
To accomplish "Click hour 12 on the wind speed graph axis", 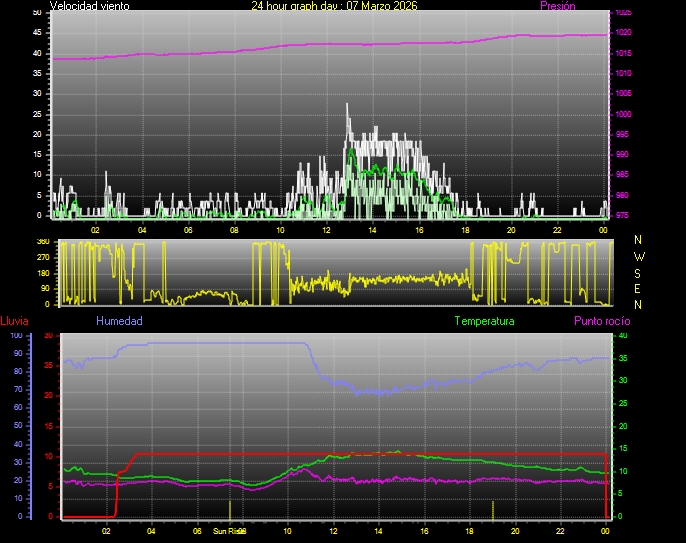I will click(x=326, y=229).
